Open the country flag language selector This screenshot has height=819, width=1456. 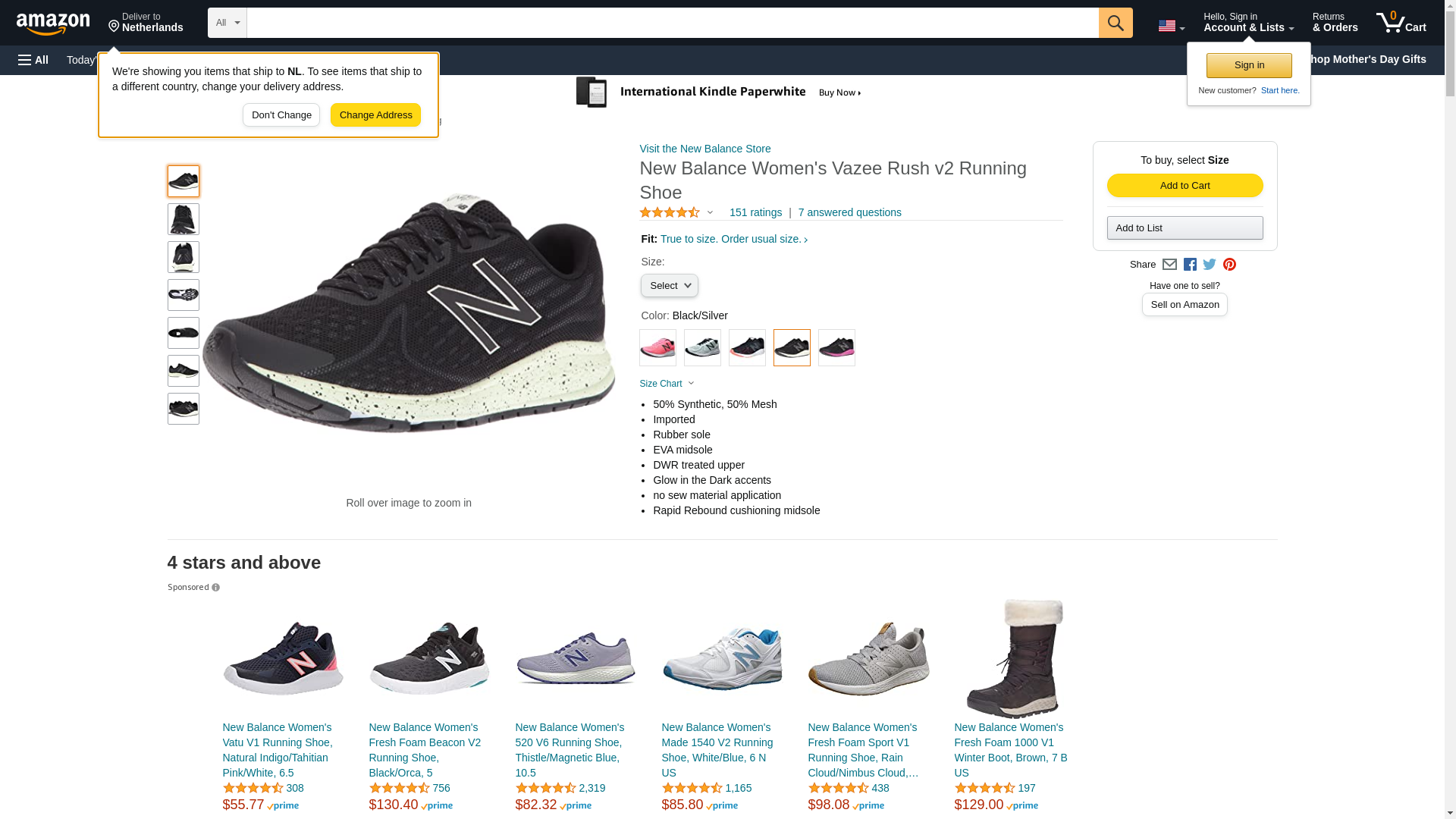point(1171,27)
